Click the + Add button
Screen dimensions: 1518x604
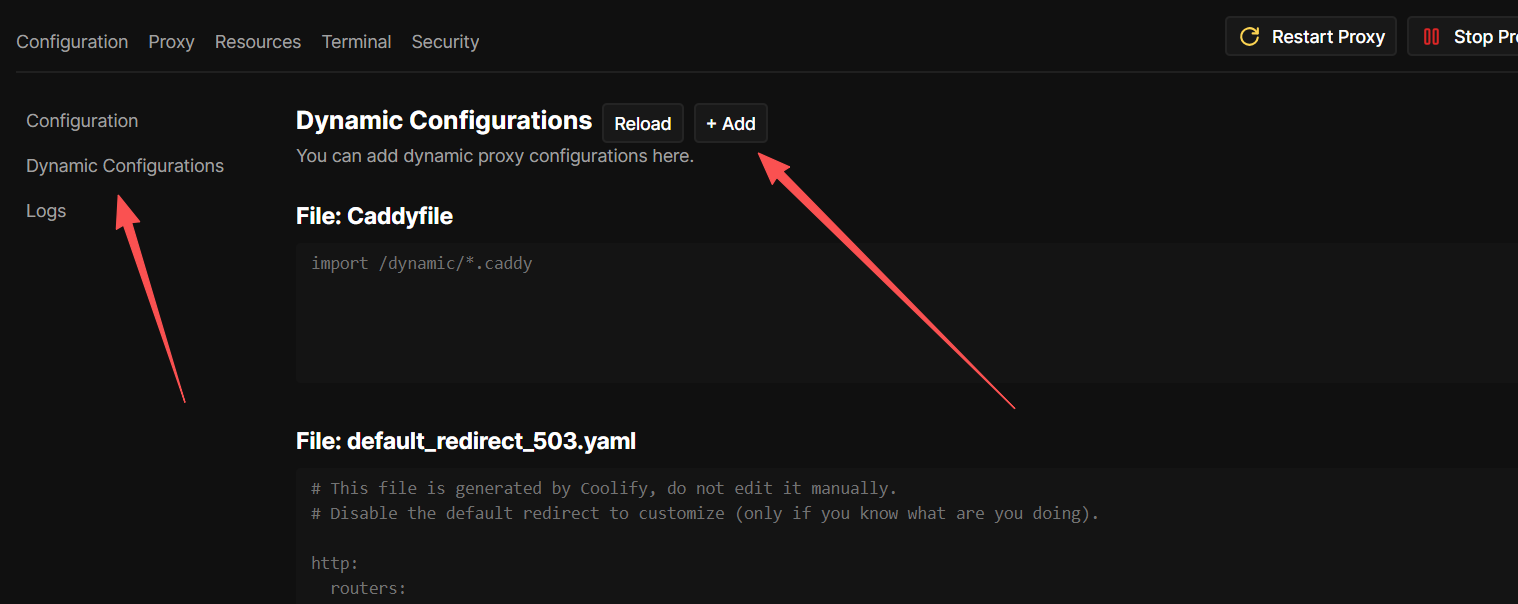pyautogui.click(x=731, y=124)
